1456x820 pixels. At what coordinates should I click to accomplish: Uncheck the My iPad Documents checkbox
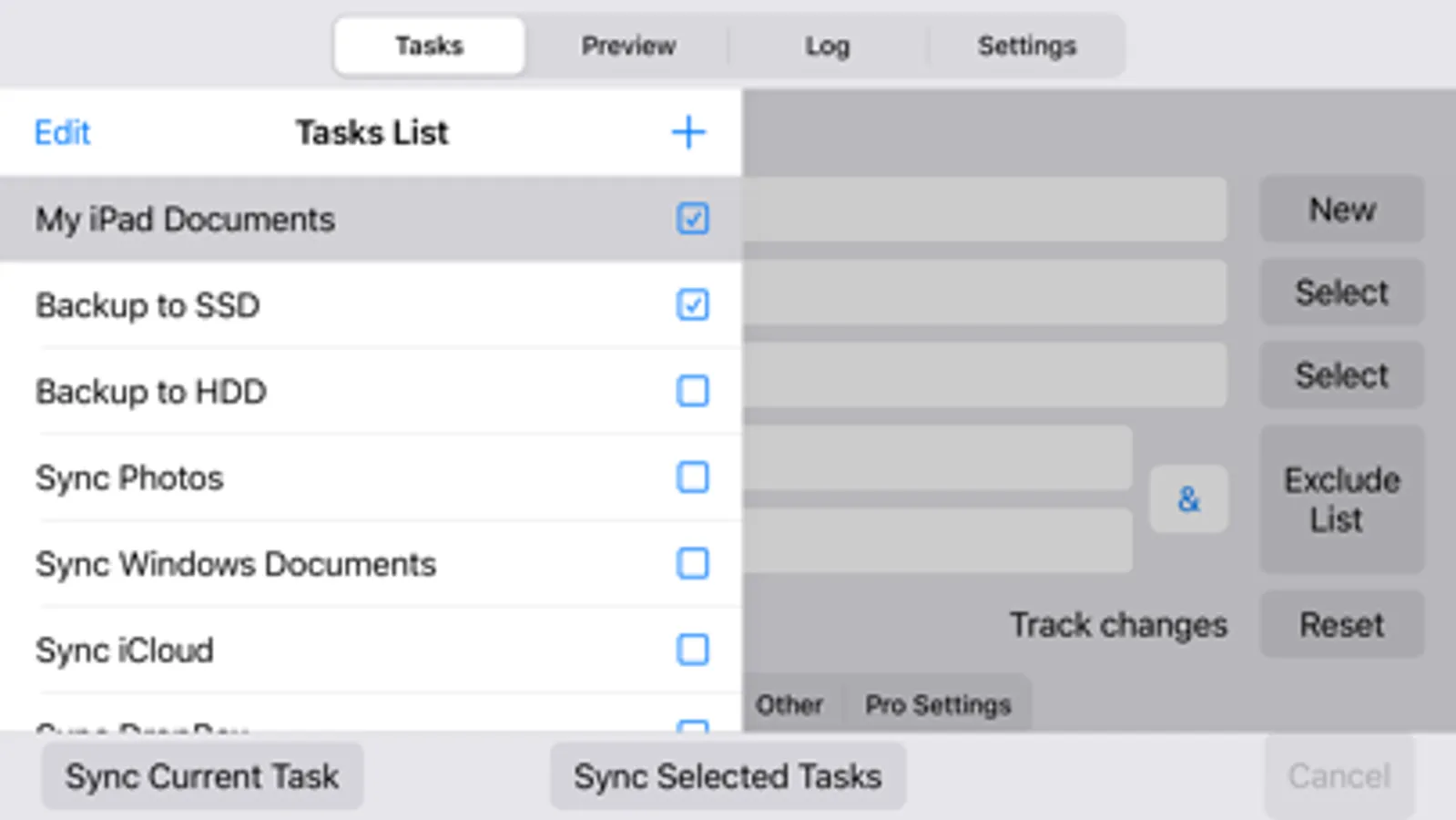pyautogui.click(x=692, y=219)
